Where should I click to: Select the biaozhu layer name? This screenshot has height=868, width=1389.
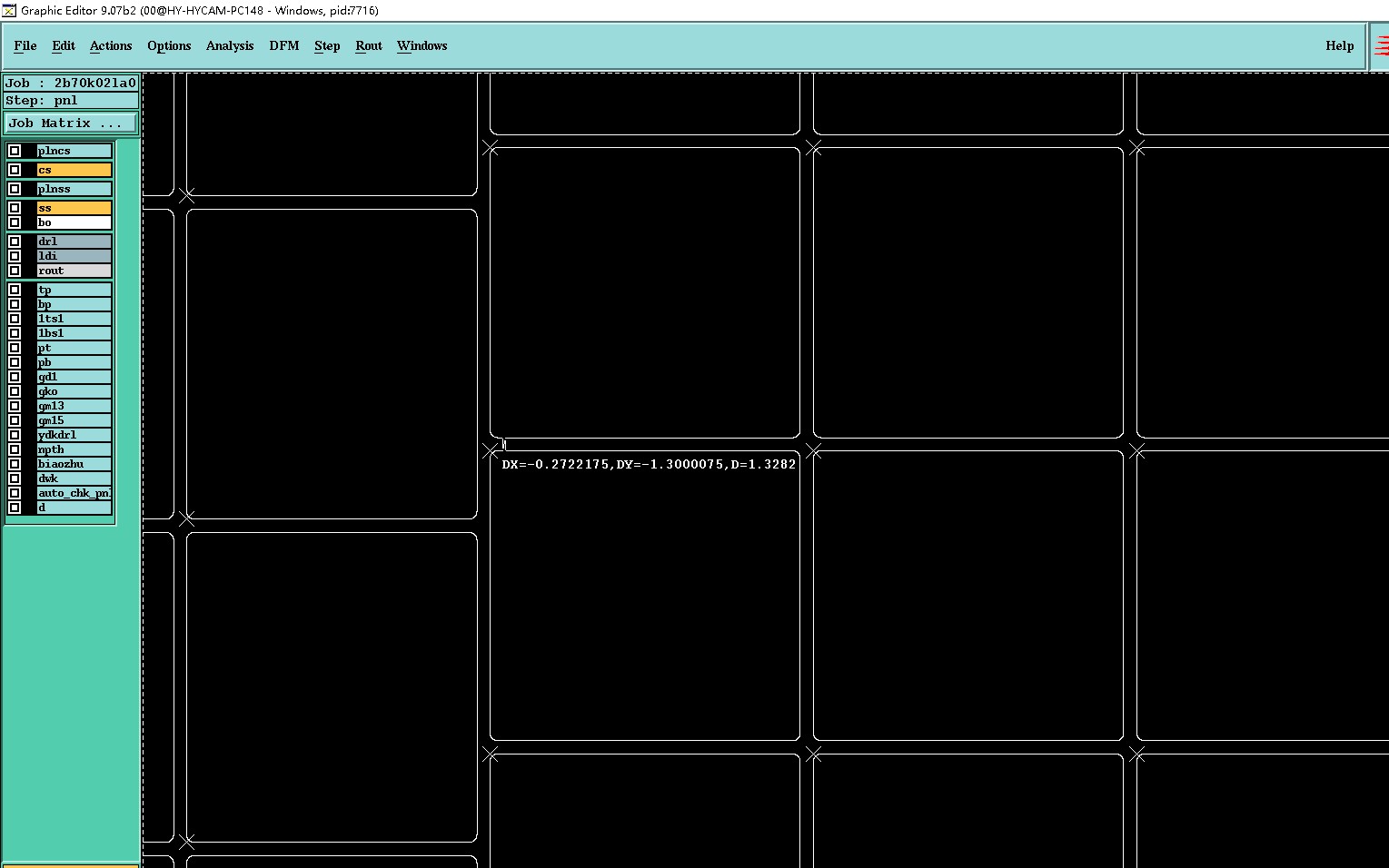click(x=74, y=464)
